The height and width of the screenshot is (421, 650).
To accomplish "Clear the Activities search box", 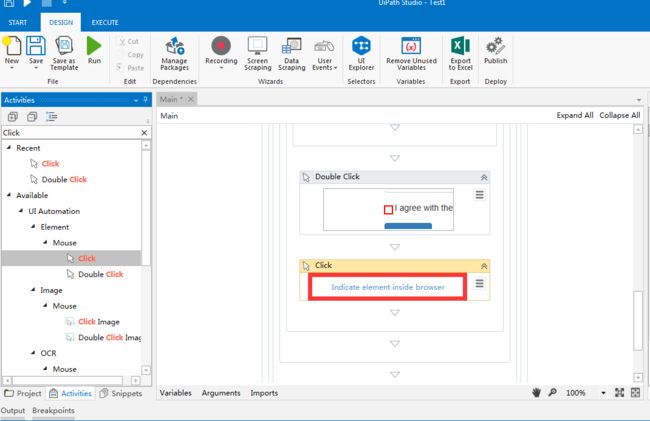I will 144,133.
